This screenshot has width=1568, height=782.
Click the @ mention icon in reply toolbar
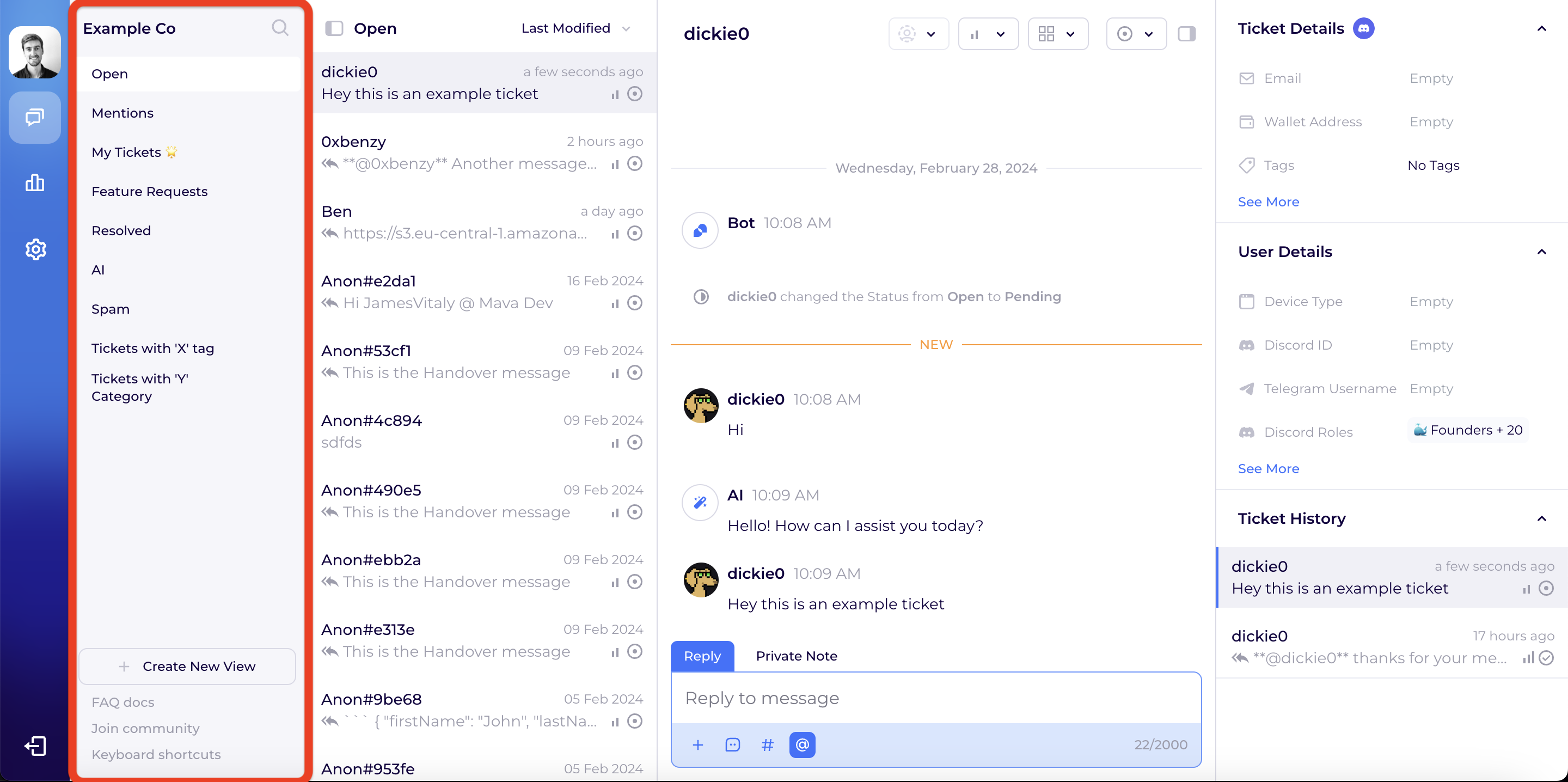pos(801,744)
